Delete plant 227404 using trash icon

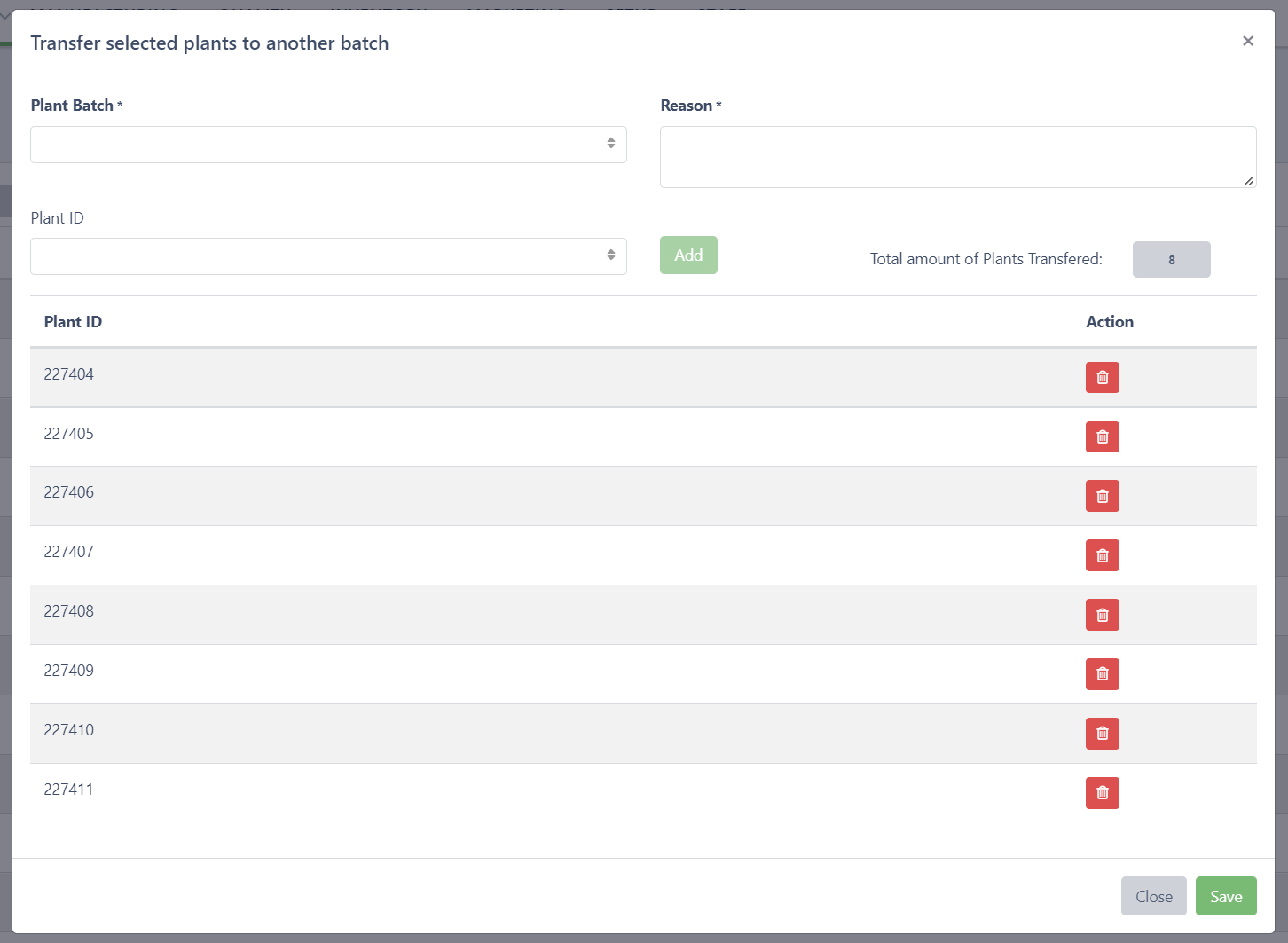[1102, 377]
